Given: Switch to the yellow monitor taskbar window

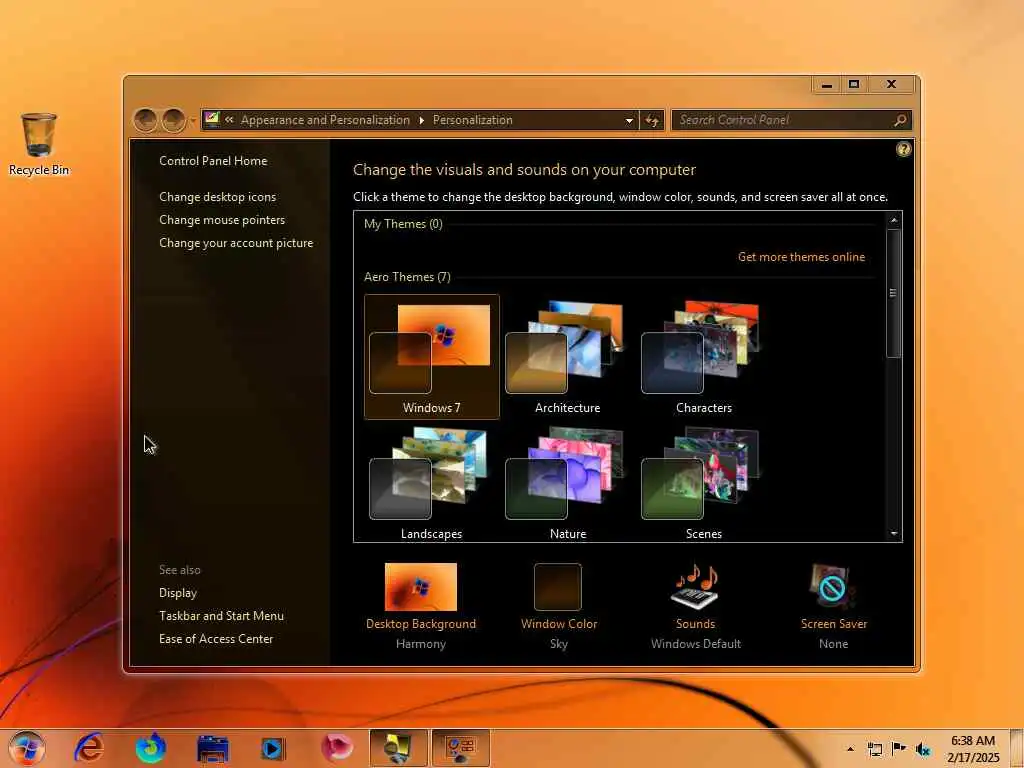Looking at the screenshot, I should point(398,748).
